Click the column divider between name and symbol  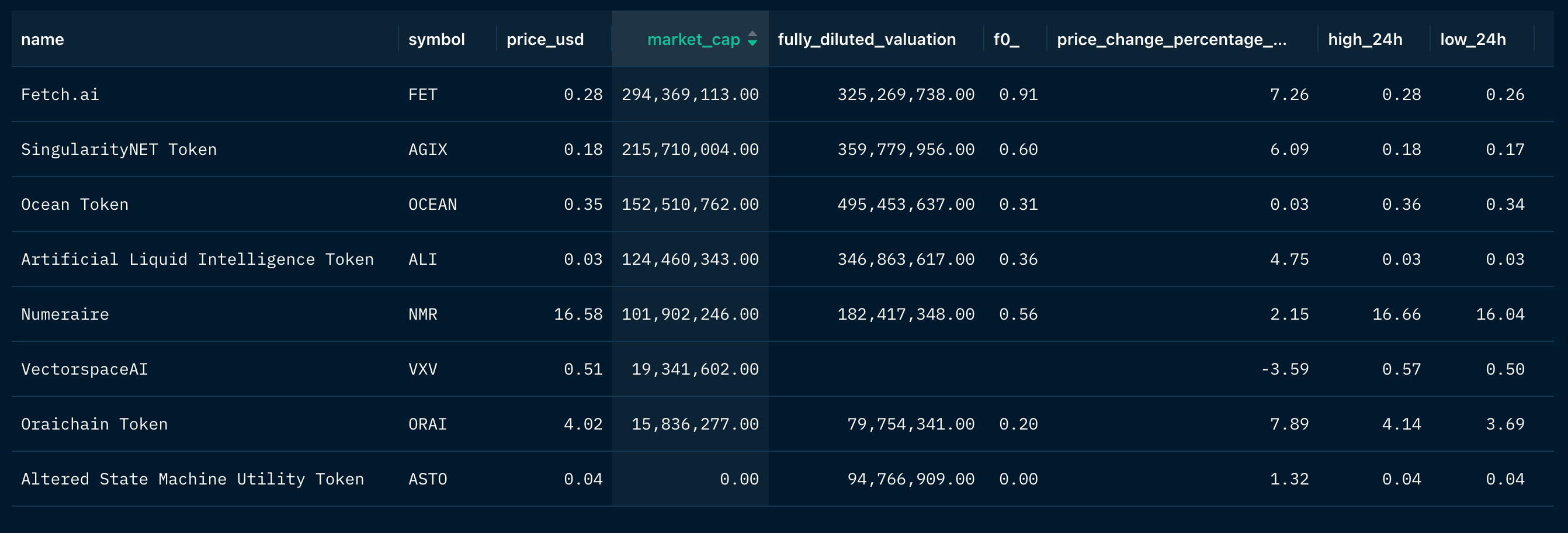(x=398, y=39)
